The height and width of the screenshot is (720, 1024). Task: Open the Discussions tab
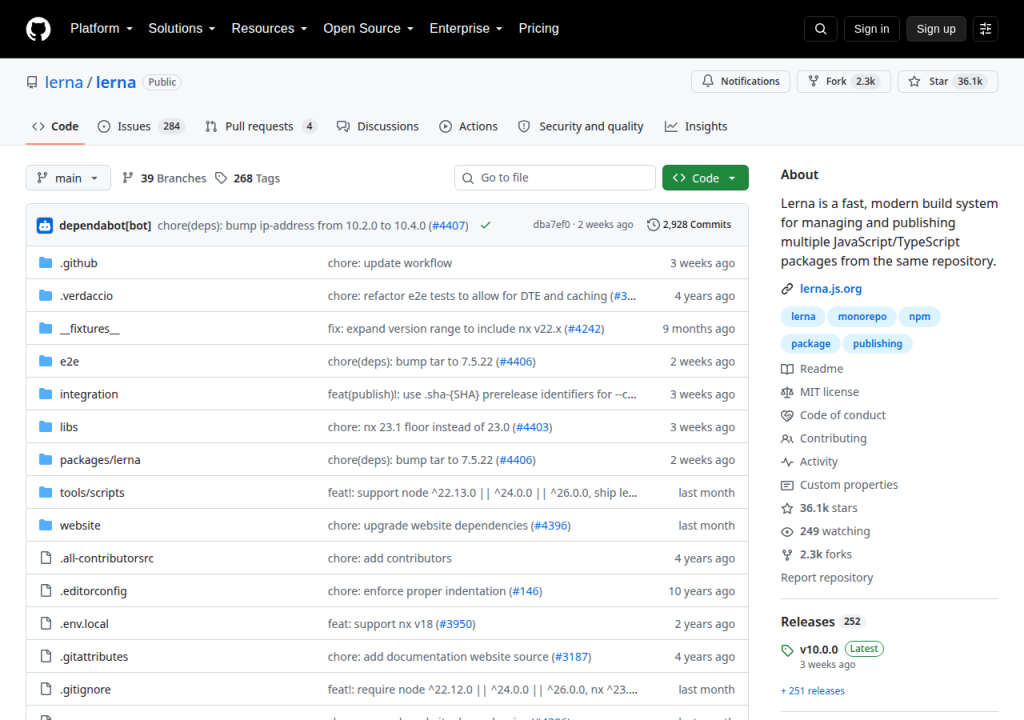click(x=377, y=127)
